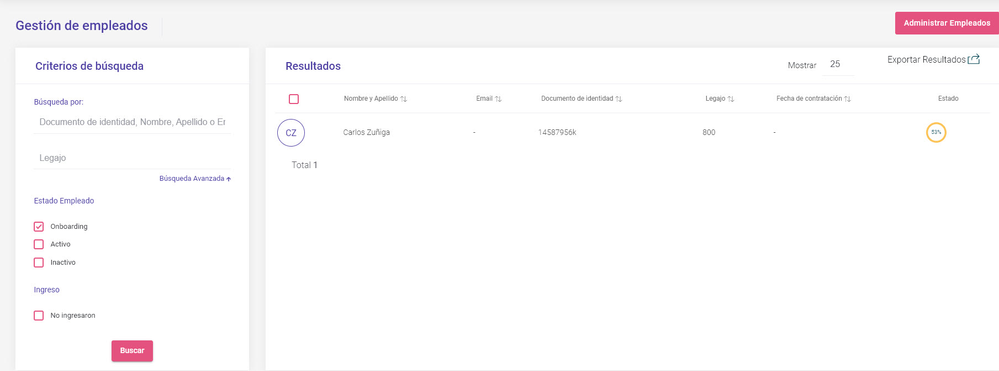Click the Nombre y Apellido column header
This screenshot has height=371, width=999.
click(371, 99)
